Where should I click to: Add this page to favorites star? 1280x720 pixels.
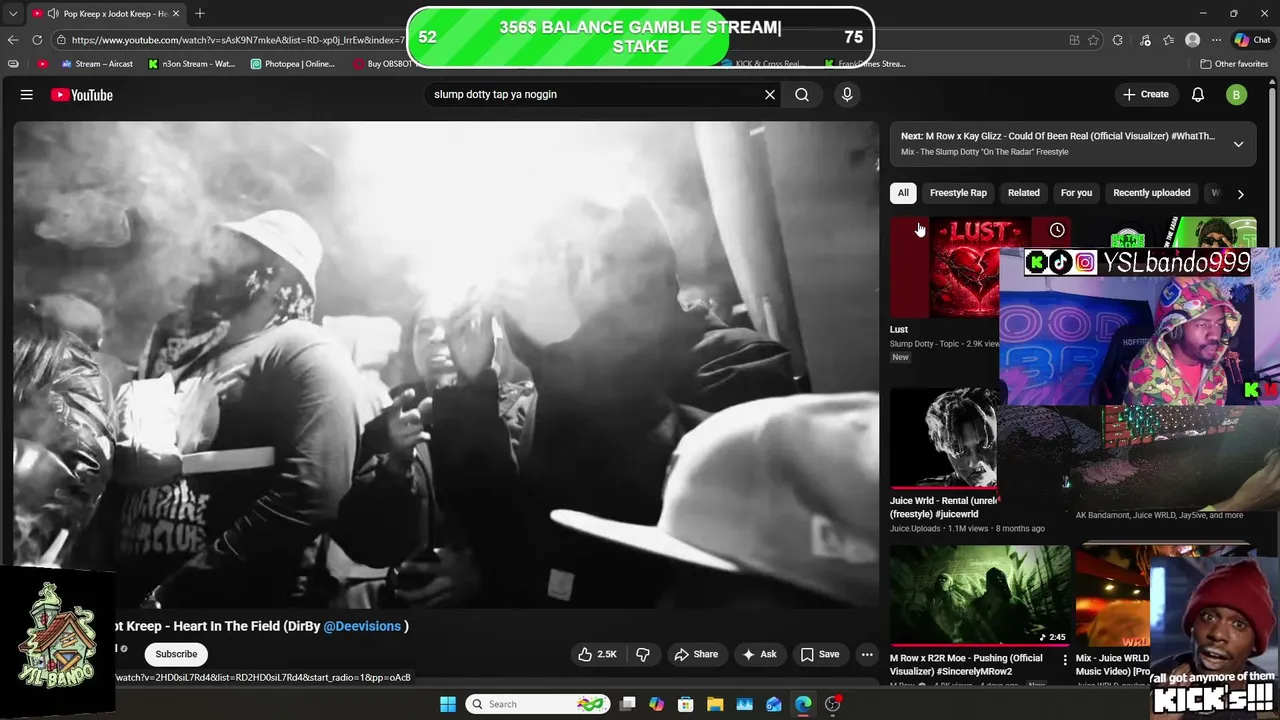click(1094, 40)
